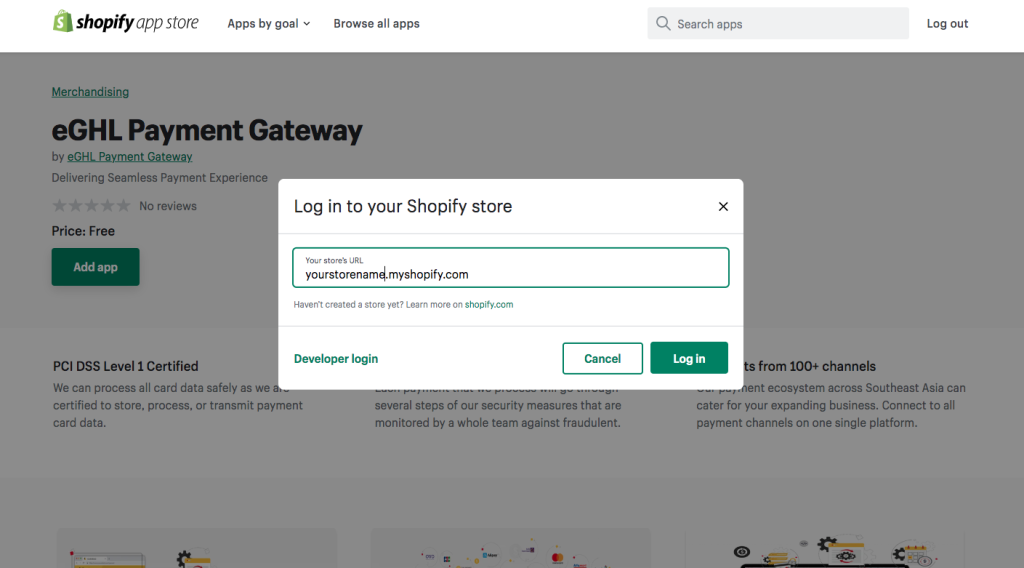Open Browse all apps menu item

click(x=376, y=24)
